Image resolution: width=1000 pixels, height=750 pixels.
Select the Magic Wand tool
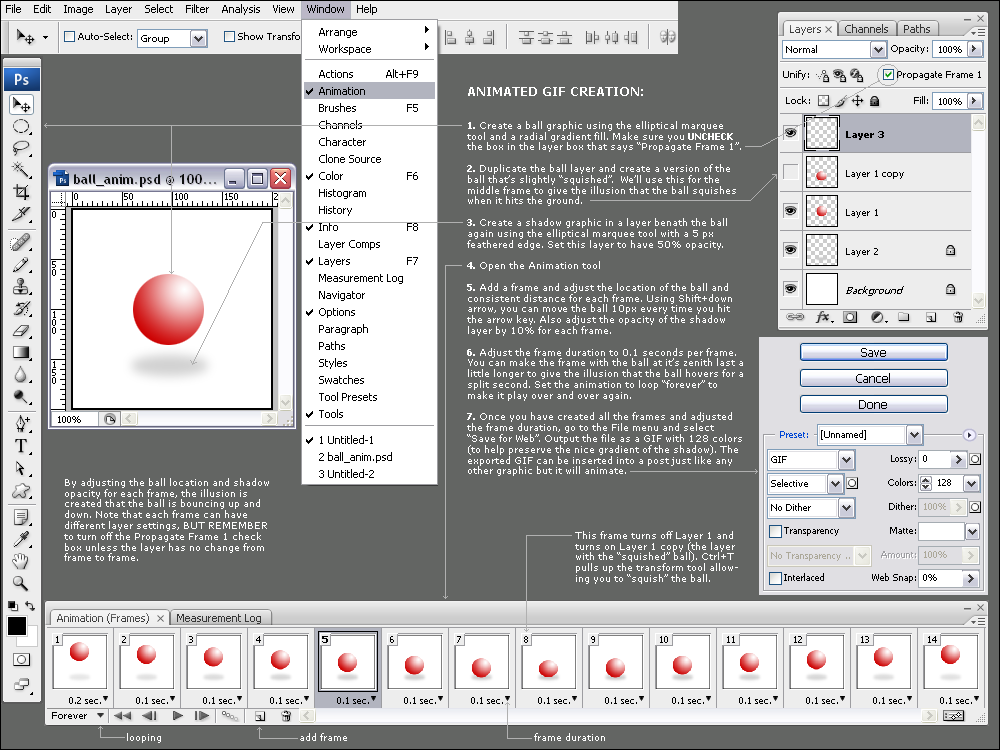[x=22, y=170]
